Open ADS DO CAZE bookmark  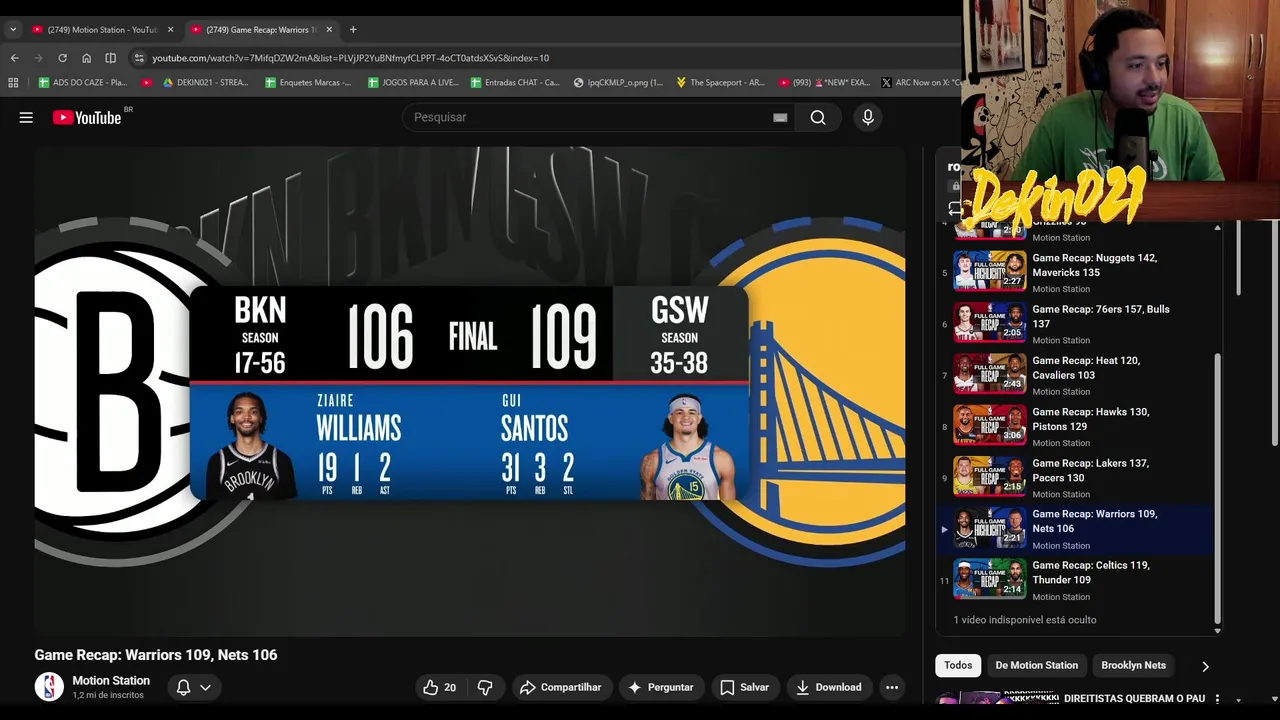pyautogui.click(x=83, y=83)
